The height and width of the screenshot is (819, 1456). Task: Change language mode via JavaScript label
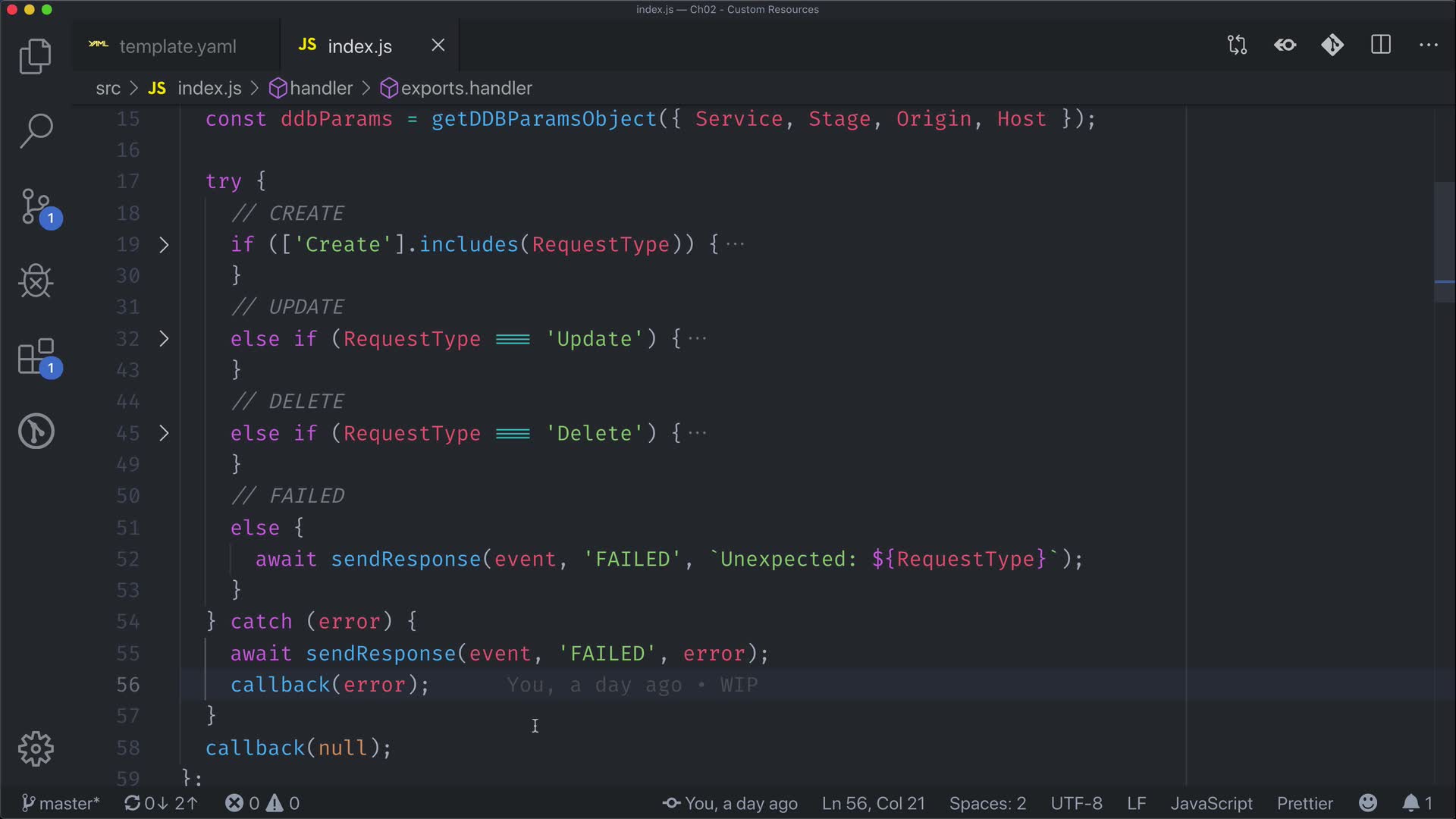[x=1211, y=803]
